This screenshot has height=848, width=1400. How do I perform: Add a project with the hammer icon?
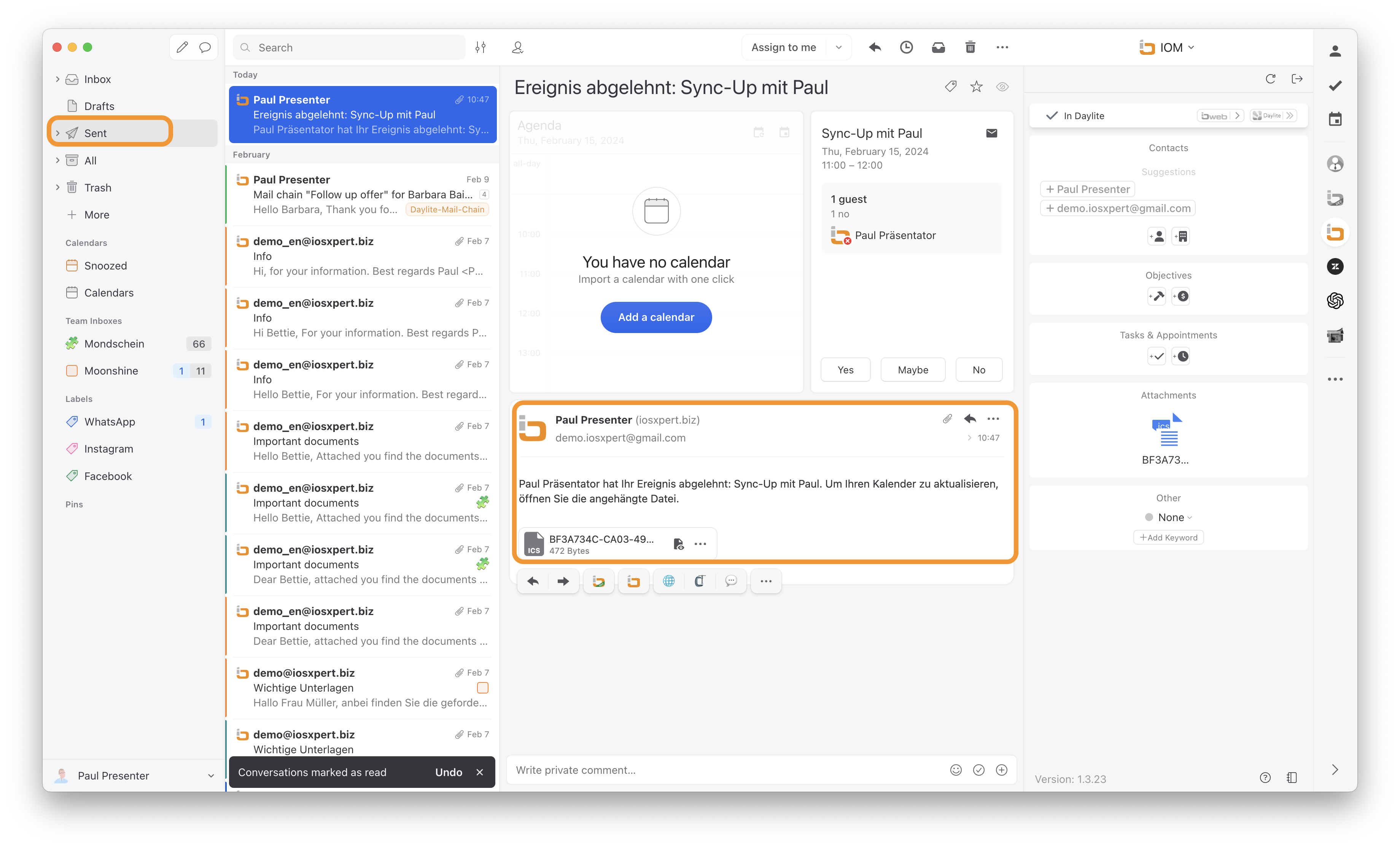tap(1156, 296)
